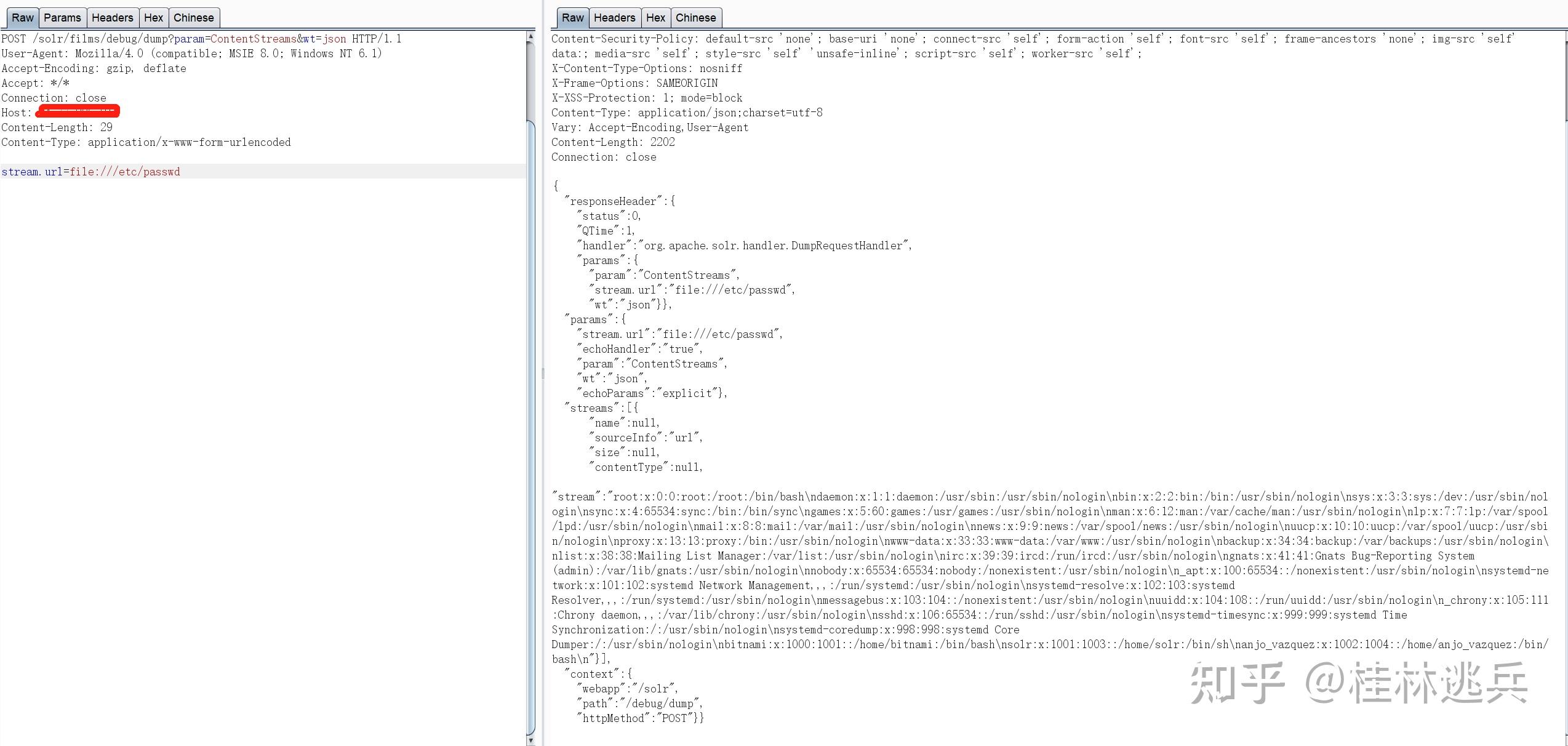Click the stream.url=file:///etc/passwd body line

91,171
